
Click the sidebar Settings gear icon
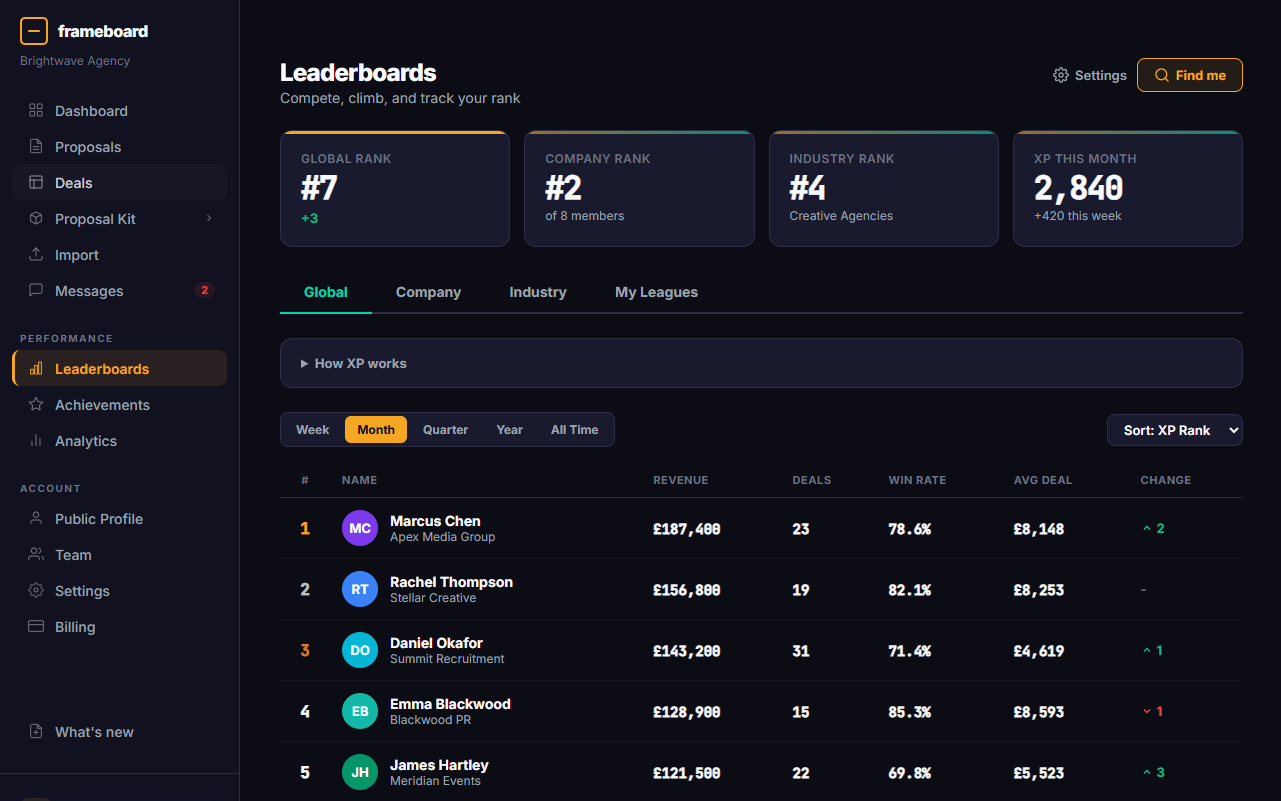point(36,591)
